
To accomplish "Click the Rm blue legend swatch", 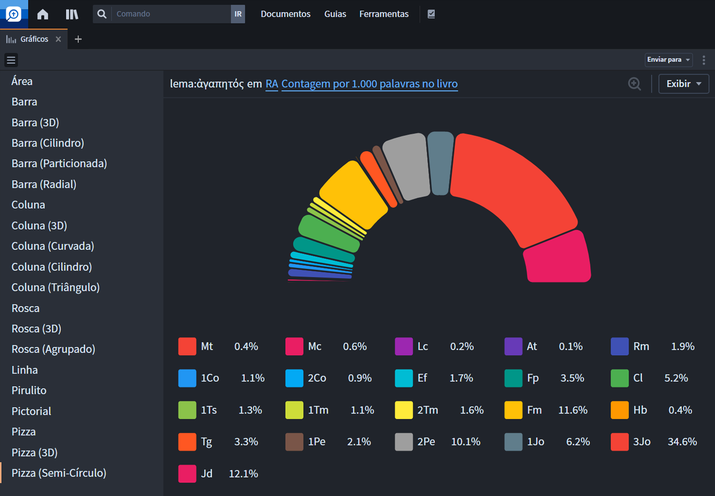I will pyautogui.click(x=620, y=346).
